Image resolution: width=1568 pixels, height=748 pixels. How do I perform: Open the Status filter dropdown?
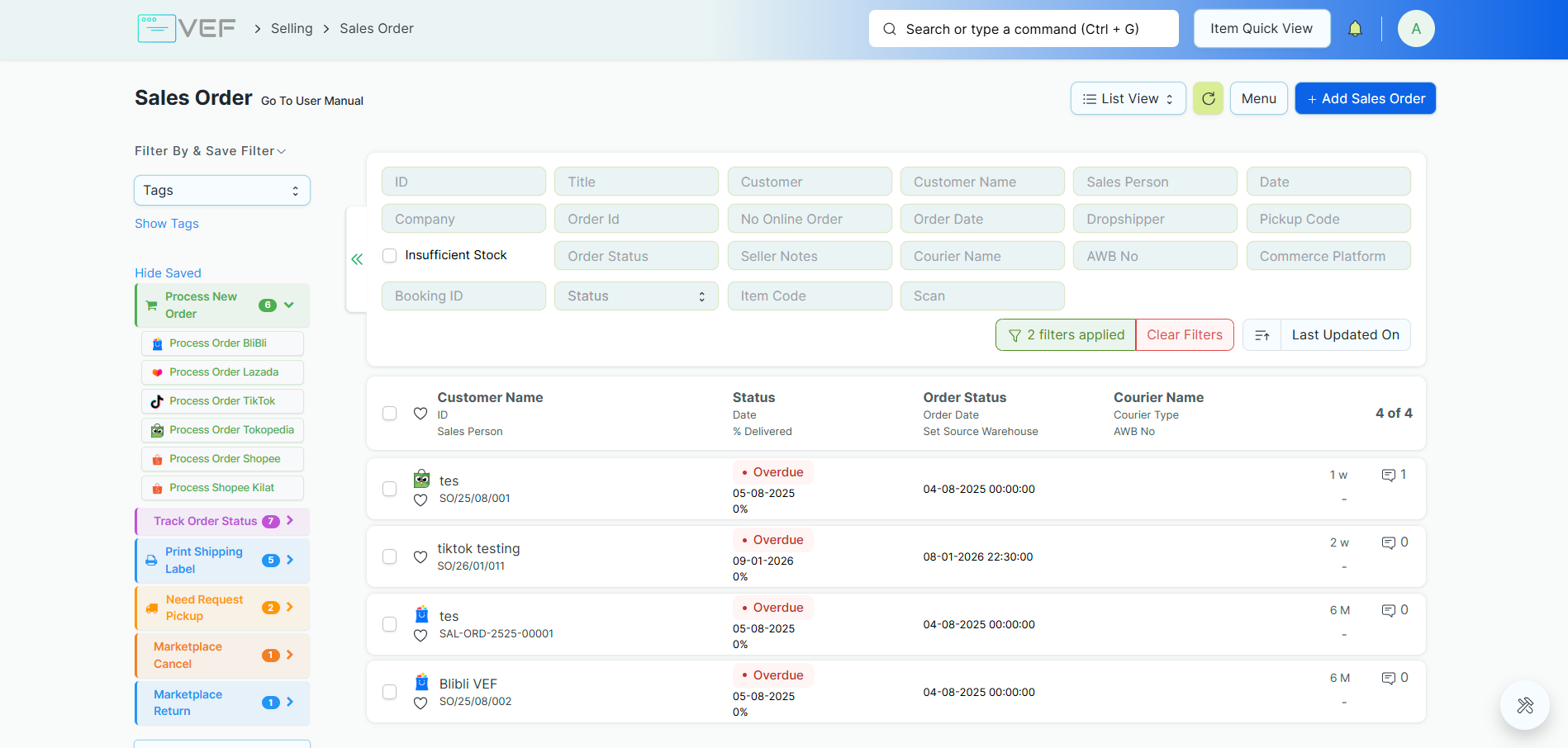pyautogui.click(x=635, y=296)
